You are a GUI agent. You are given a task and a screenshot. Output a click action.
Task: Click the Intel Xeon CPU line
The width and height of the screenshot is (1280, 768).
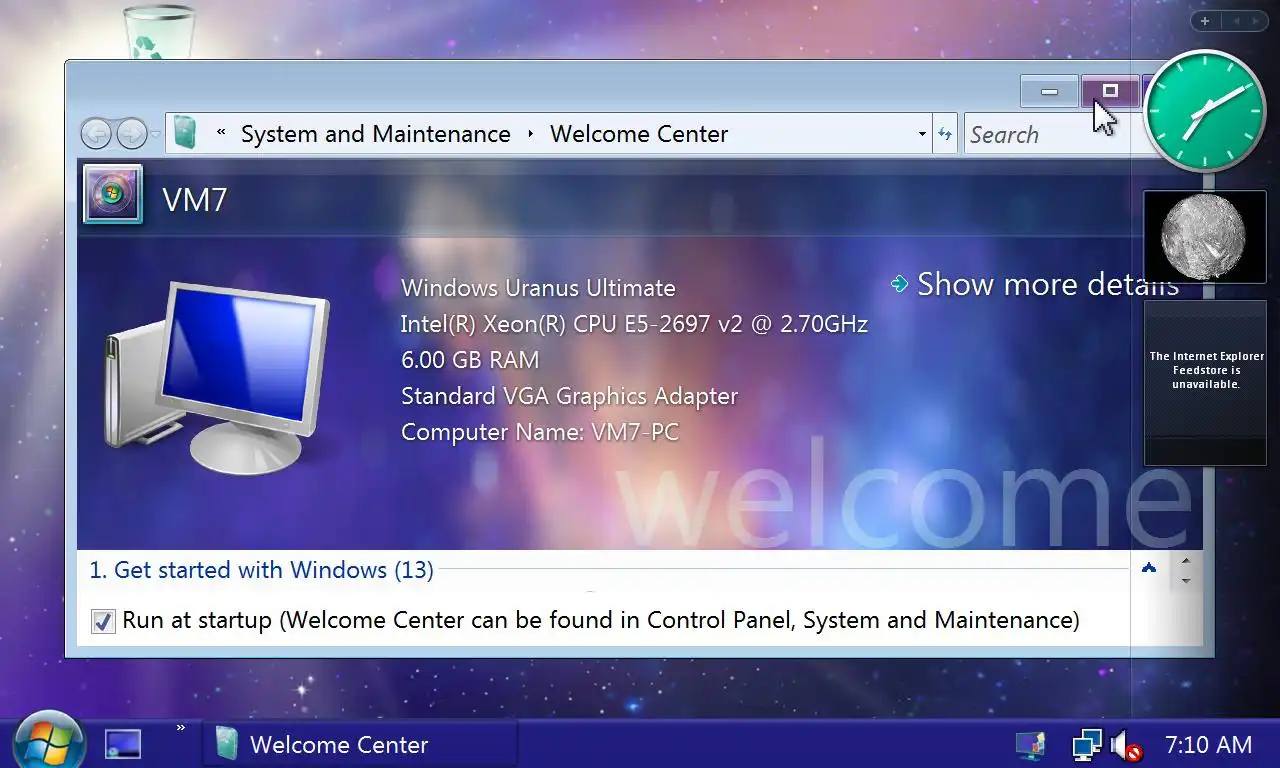pos(634,324)
